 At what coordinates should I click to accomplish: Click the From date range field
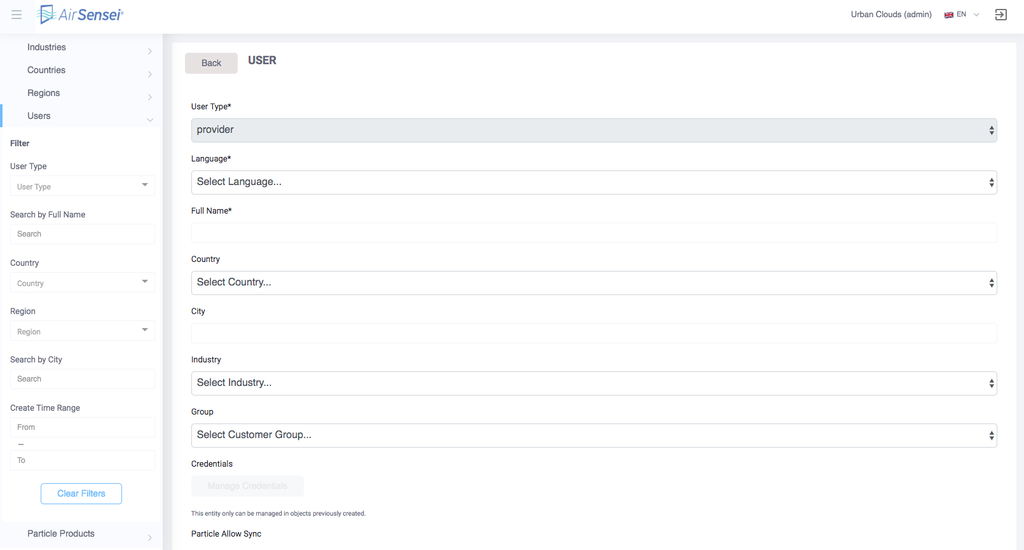[x=82, y=427]
